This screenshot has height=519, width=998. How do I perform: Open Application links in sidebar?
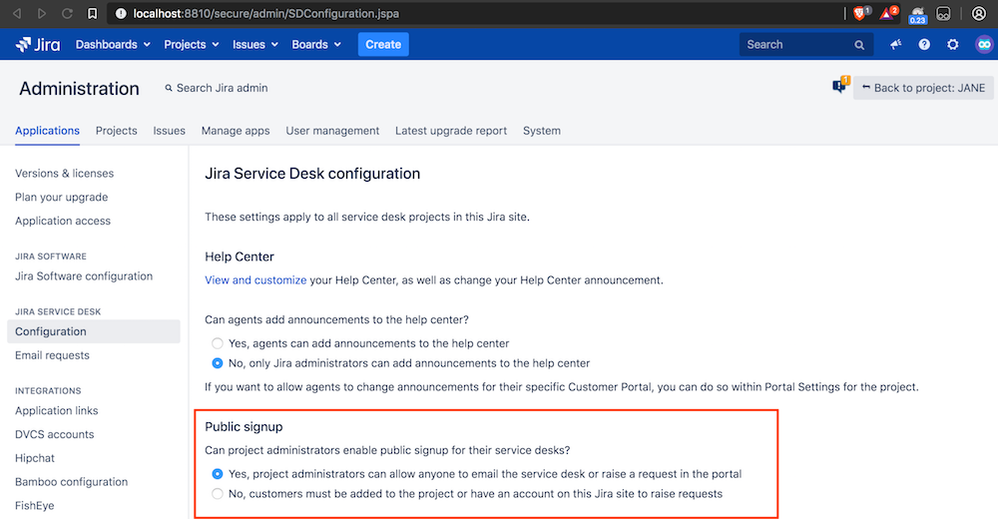57,411
